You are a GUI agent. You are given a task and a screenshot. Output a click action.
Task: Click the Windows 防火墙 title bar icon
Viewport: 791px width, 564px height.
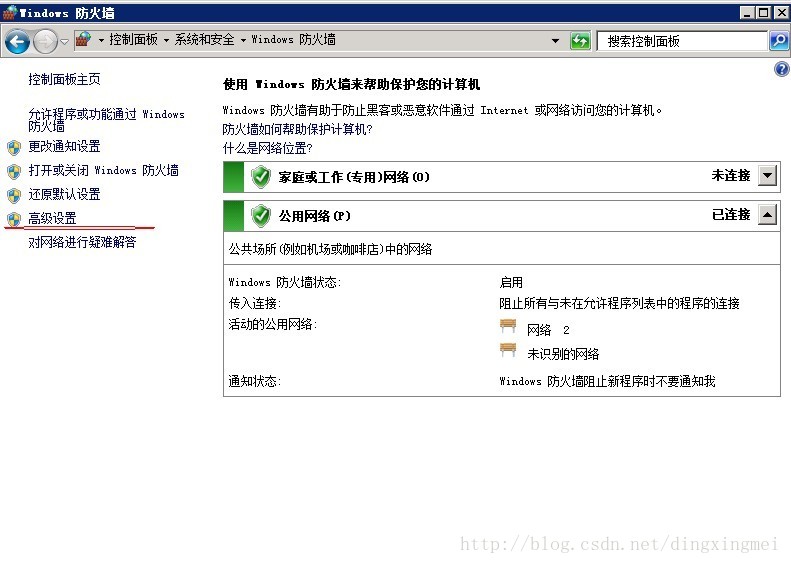[9, 13]
